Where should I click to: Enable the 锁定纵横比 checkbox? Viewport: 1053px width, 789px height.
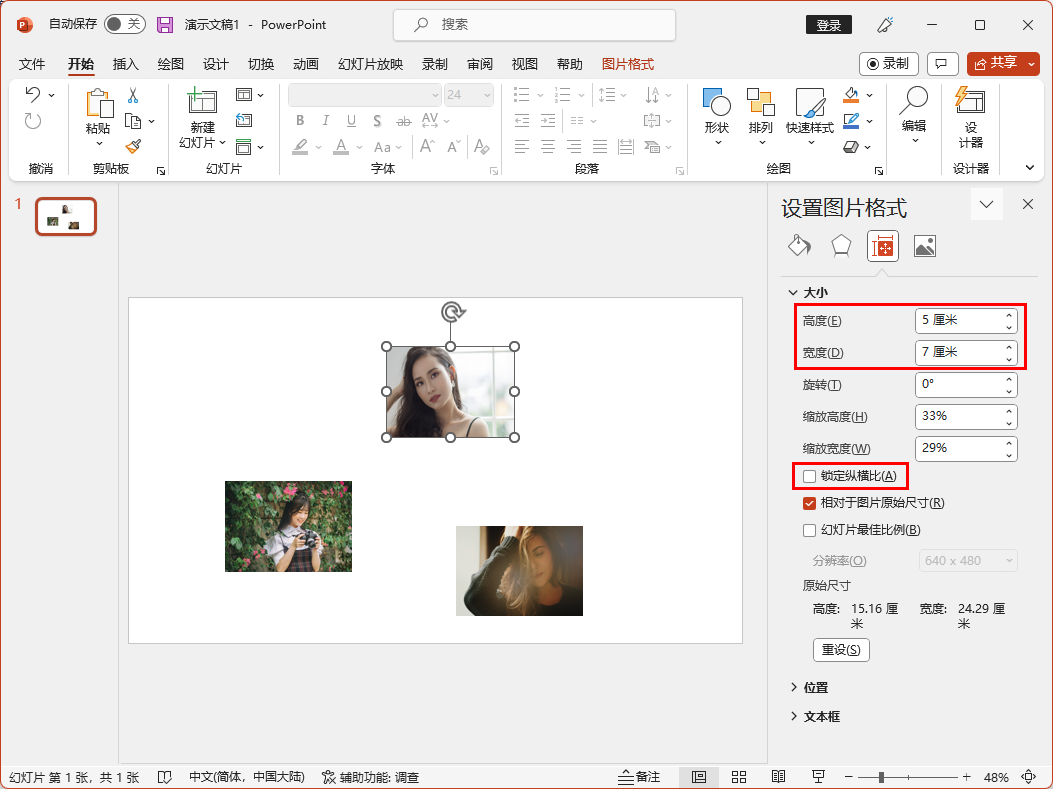pyautogui.click(x=810, y=476)
